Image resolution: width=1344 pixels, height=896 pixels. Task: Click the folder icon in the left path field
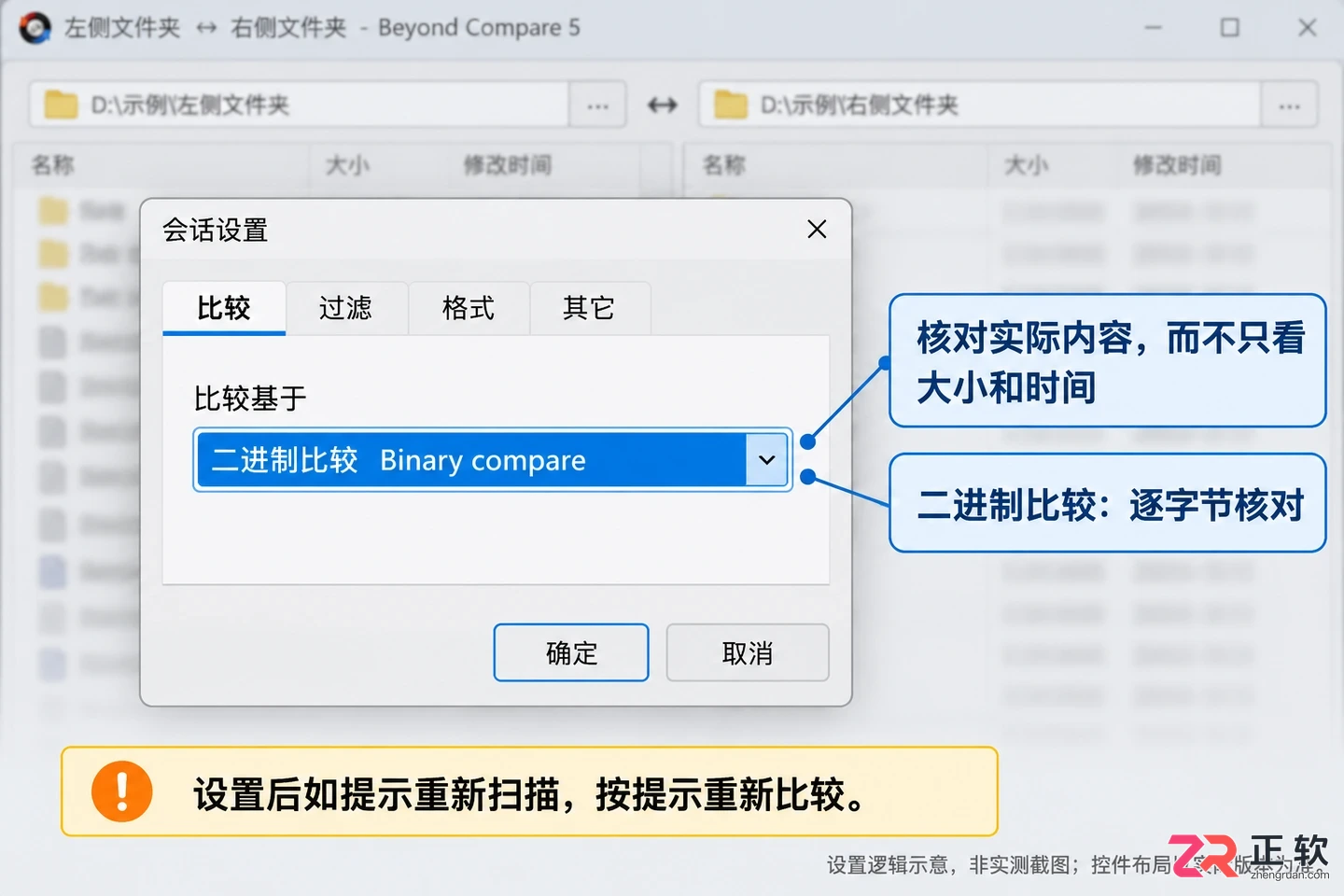coord(61,105)
